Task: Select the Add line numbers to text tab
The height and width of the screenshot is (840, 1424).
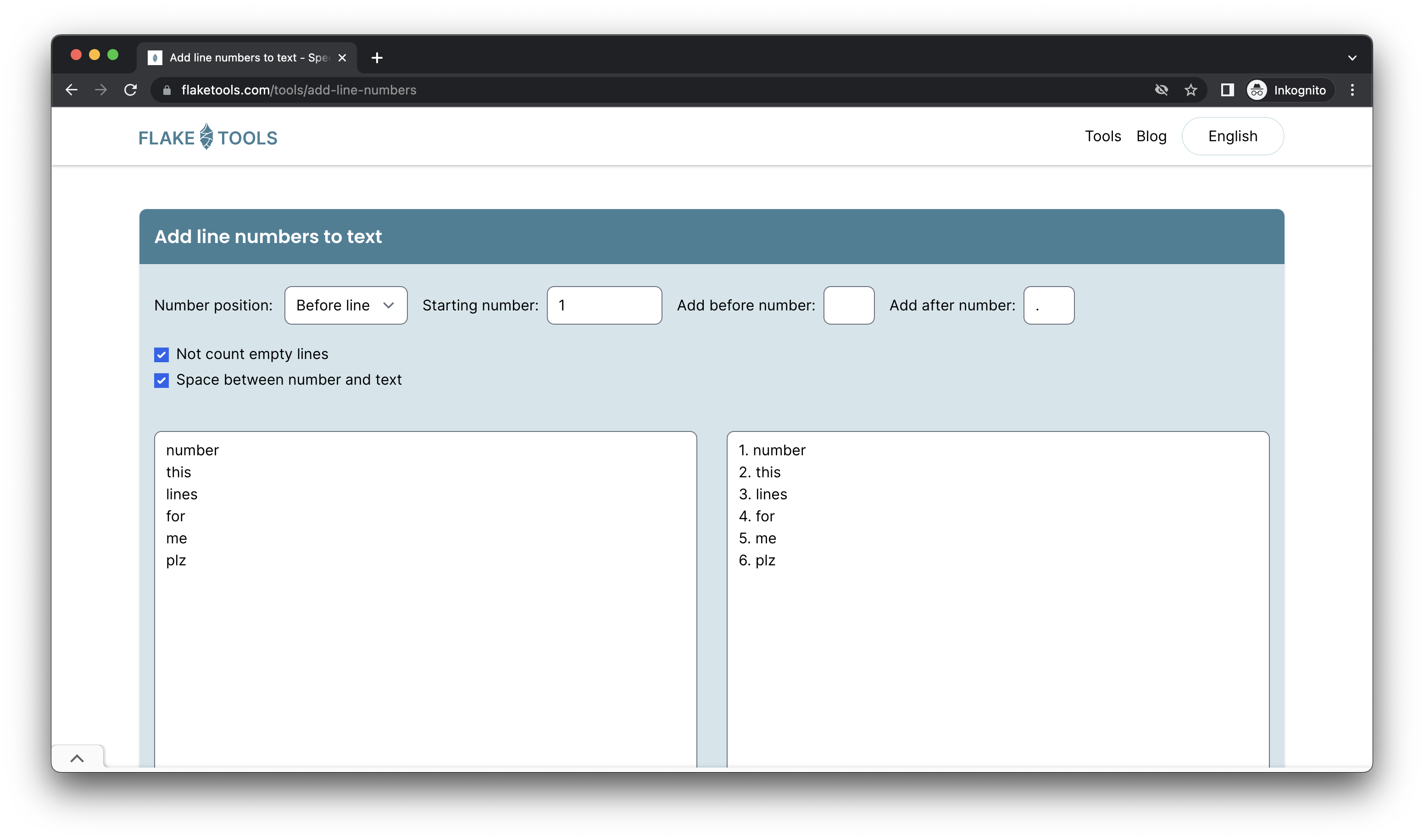Action: [x=247, y=58]
